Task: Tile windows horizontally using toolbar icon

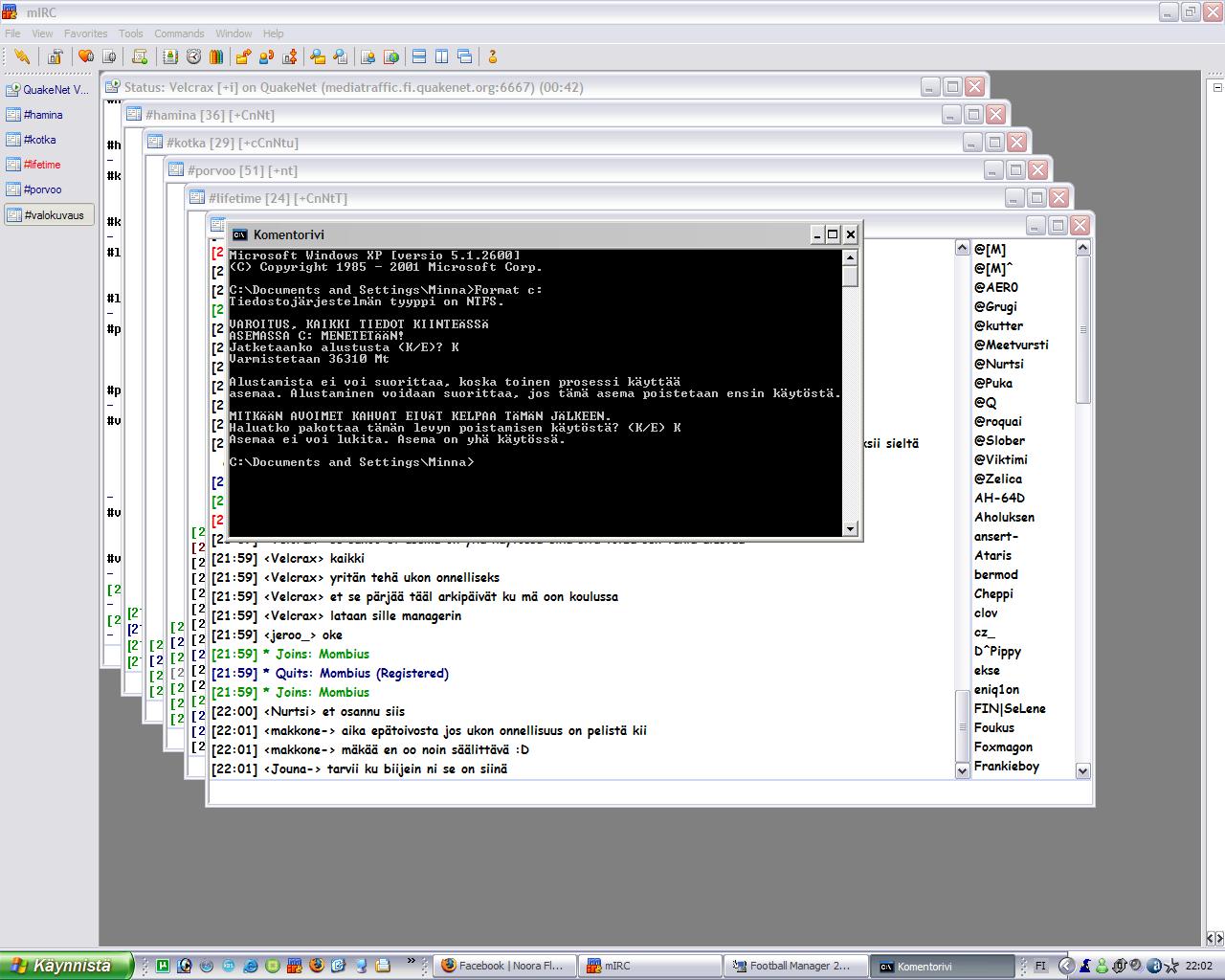Action: (x=419, y=56)
